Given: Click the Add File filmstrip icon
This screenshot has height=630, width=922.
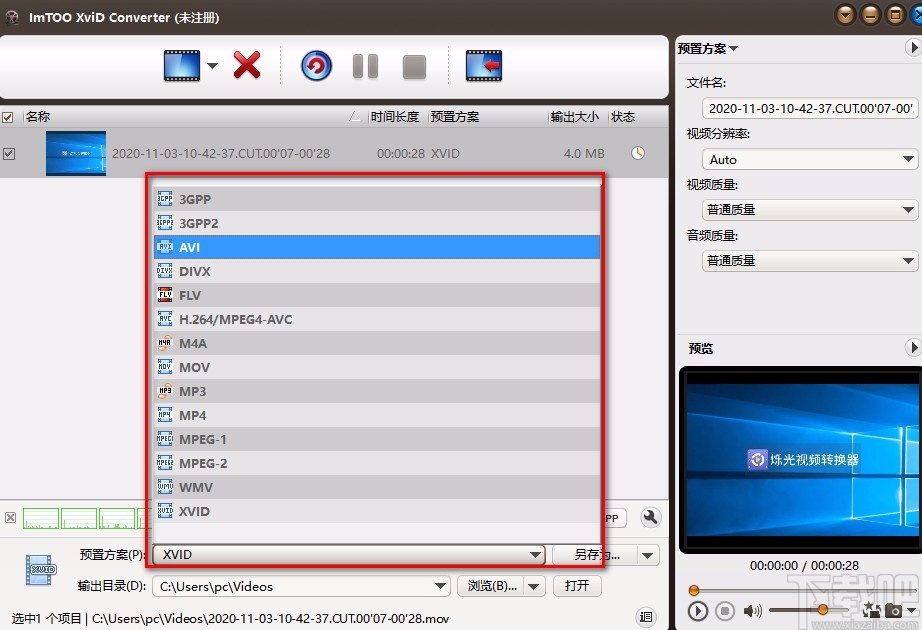Looking at the screenshot, I should pos(182,65).
